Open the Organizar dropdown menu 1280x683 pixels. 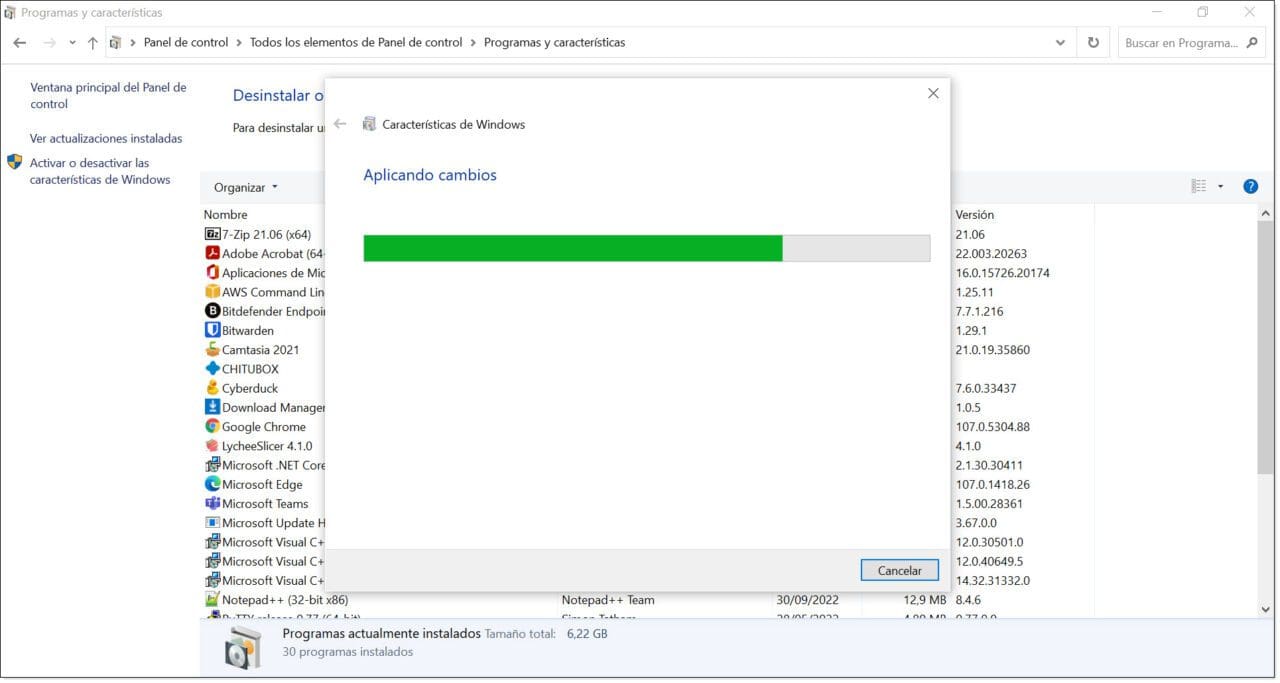tap(246, 187)
